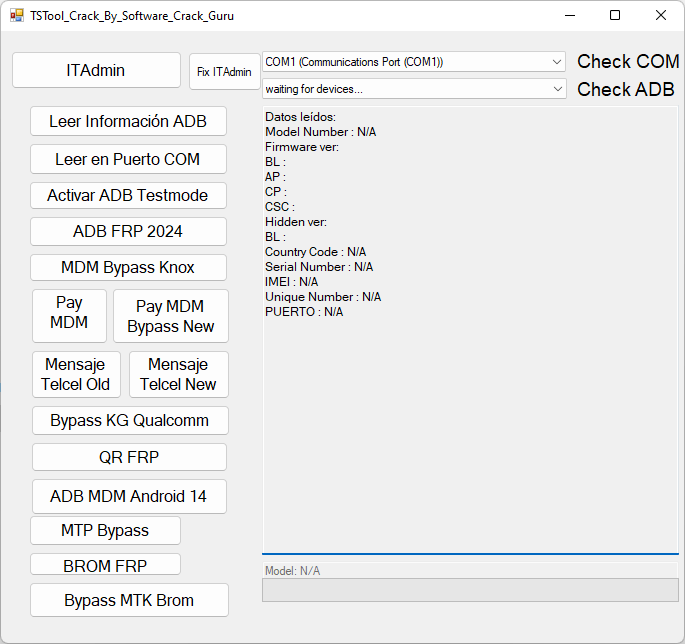Click the 'CSC :' line
This screenshot has height=644, width=685.
(x=280, y=207)
